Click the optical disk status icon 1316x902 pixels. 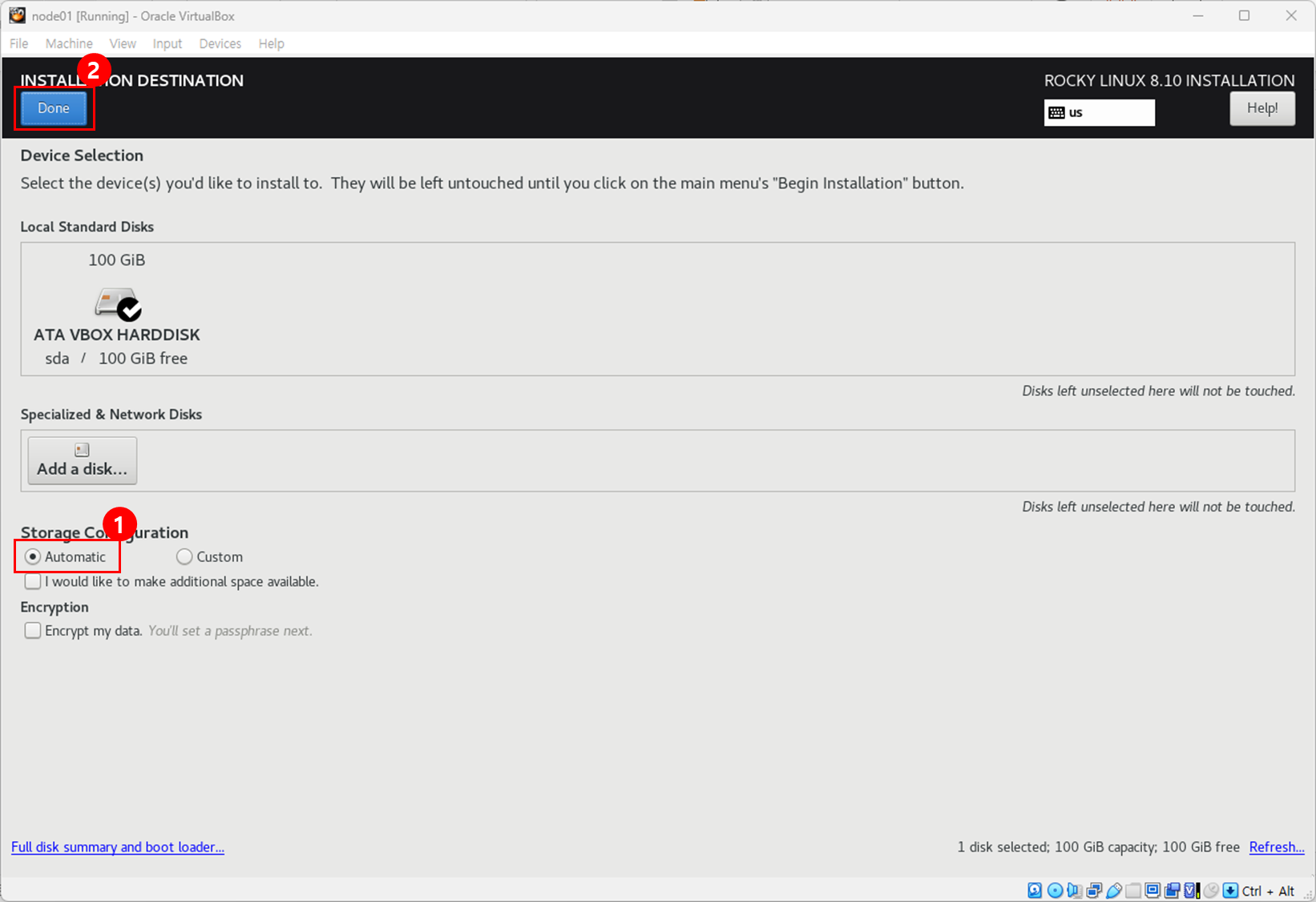point(1055,890)
